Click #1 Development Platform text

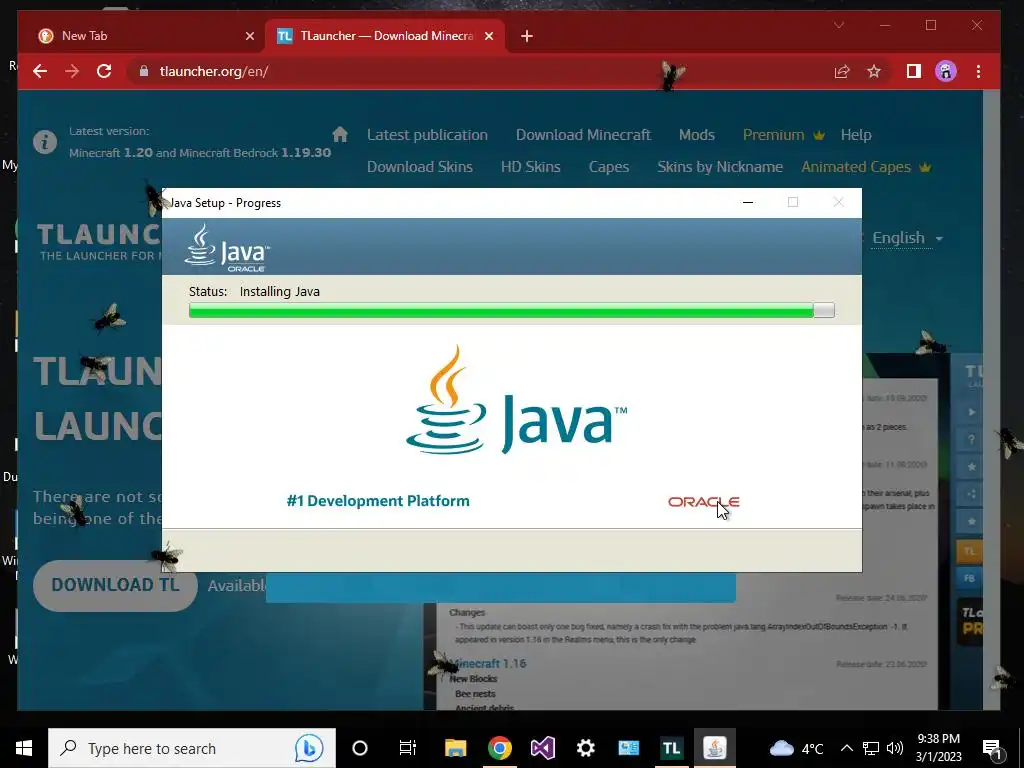378,501
